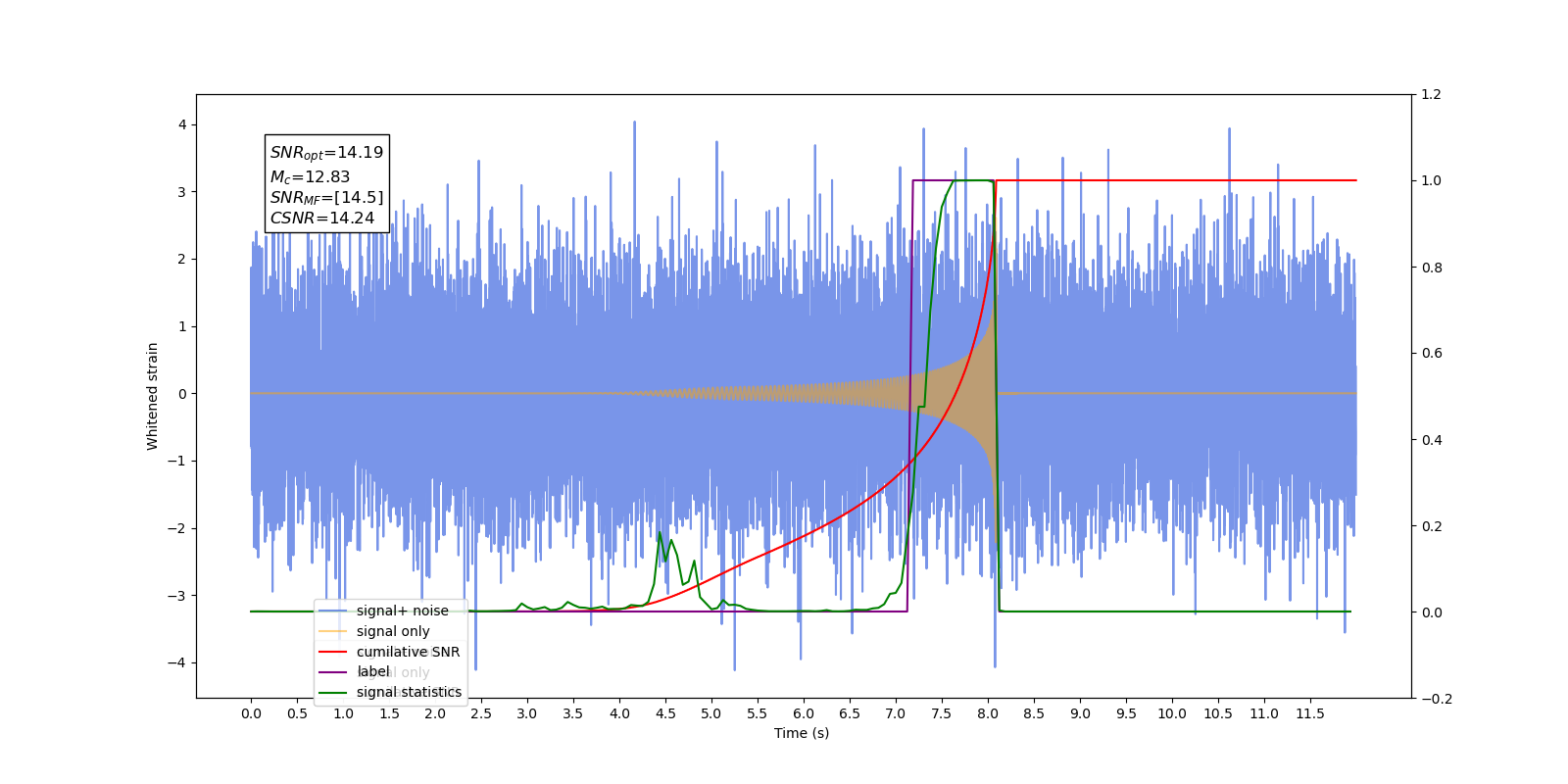Click the left y-axis tick label 4
The width and height of the screenshot is (1568, 784).
click(182, 124)
